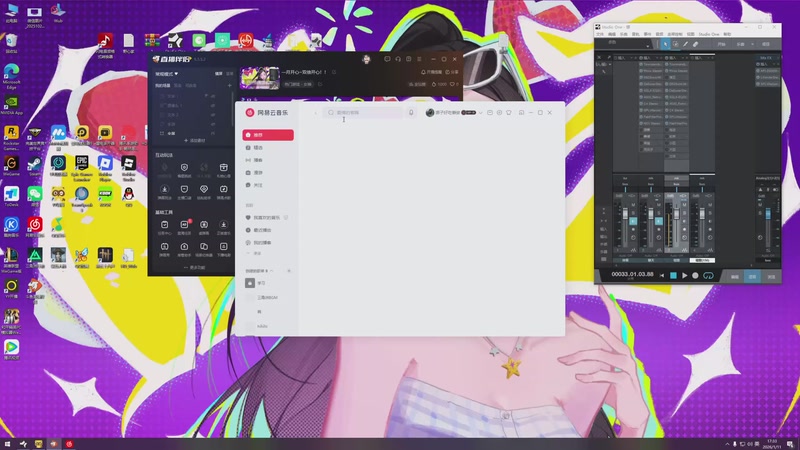Toggle Loop button in Studio One transport
The image size is (800, 450).
(x=708, y=276)
